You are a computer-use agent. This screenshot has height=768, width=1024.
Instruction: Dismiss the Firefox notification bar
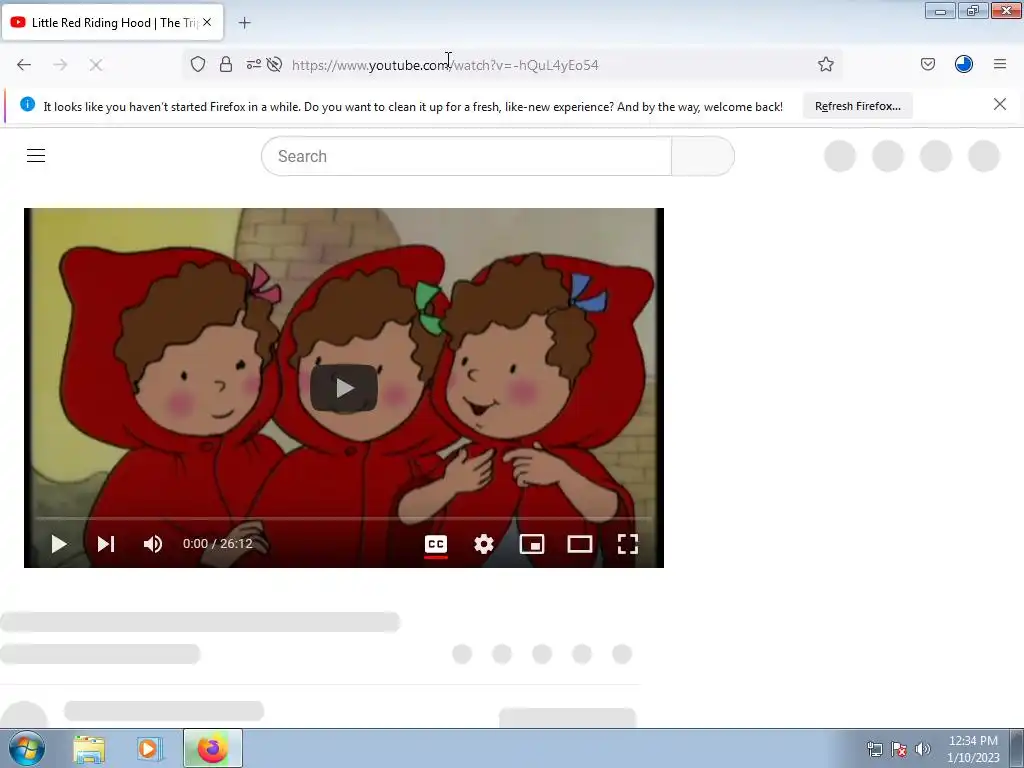[1000, 104]
